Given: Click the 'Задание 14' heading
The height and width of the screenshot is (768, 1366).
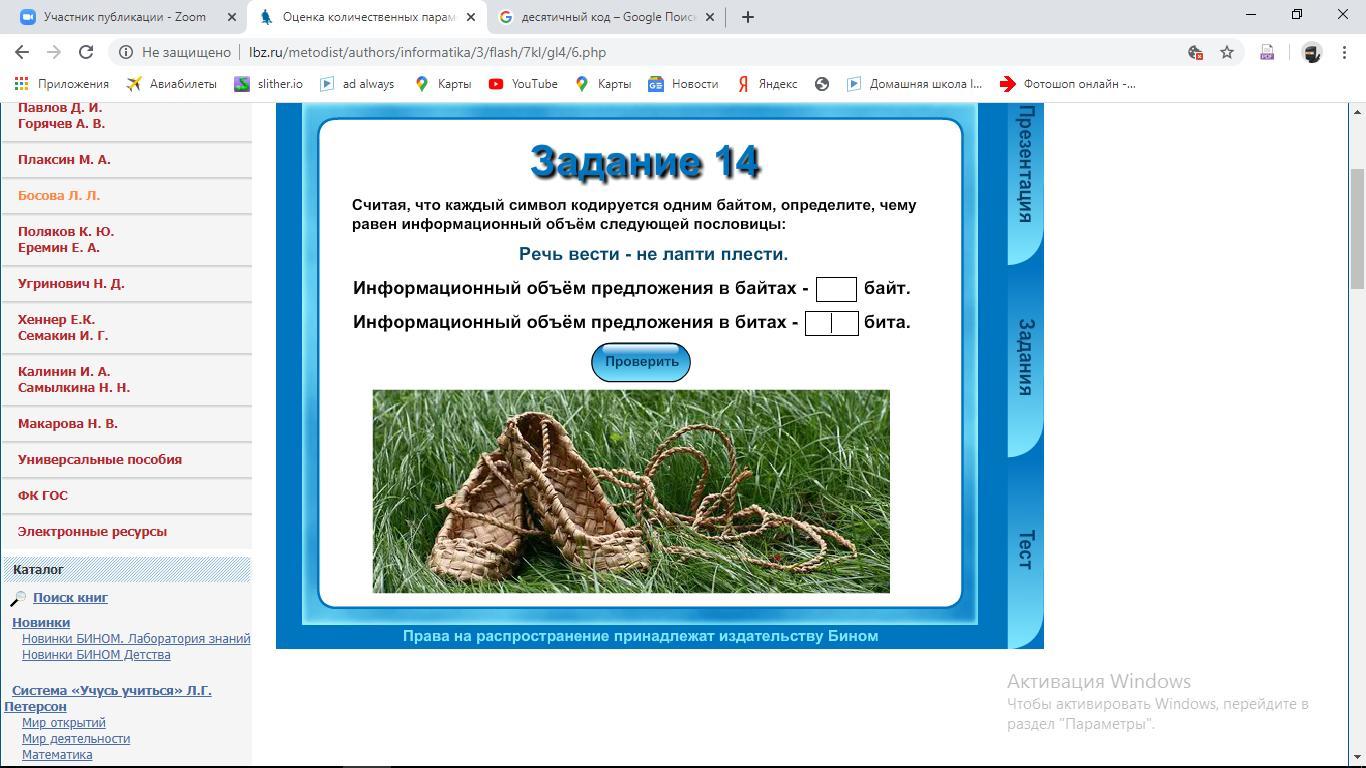Looking at the screenshot, I should pos(645,162).
